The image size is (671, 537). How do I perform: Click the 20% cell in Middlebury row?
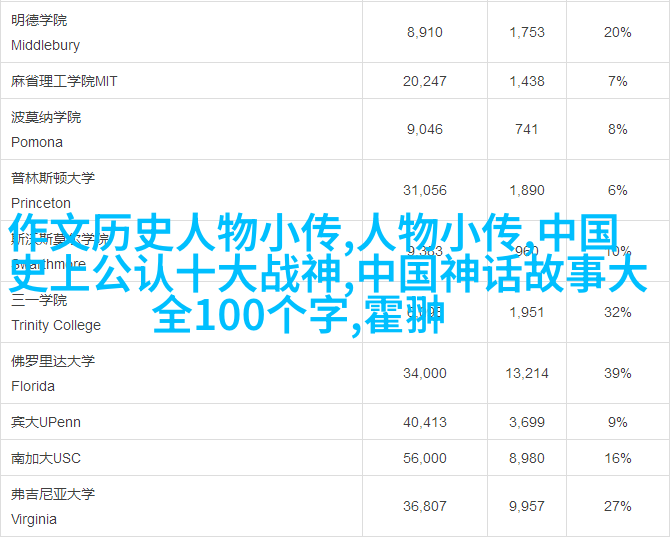pyautogui.click(x=618, y=32)
